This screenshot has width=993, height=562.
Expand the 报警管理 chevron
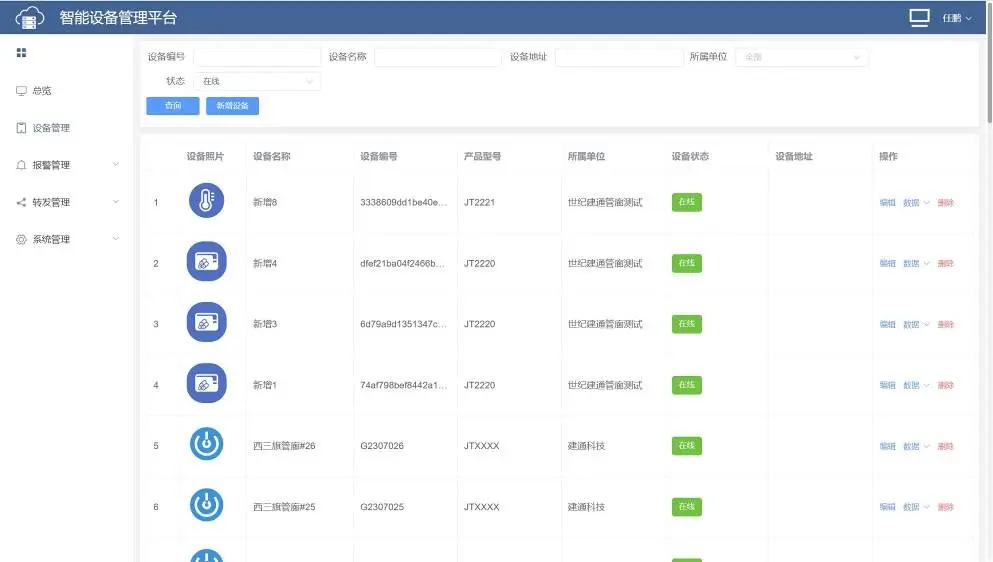click(116, 165)
